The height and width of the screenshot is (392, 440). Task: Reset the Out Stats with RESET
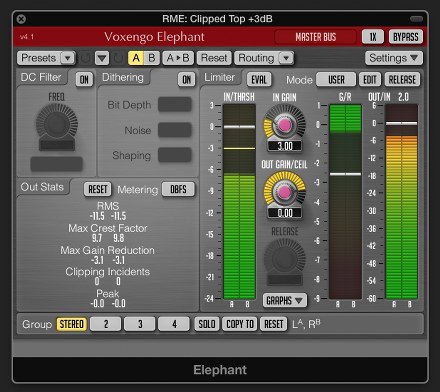tap(98, 189)
